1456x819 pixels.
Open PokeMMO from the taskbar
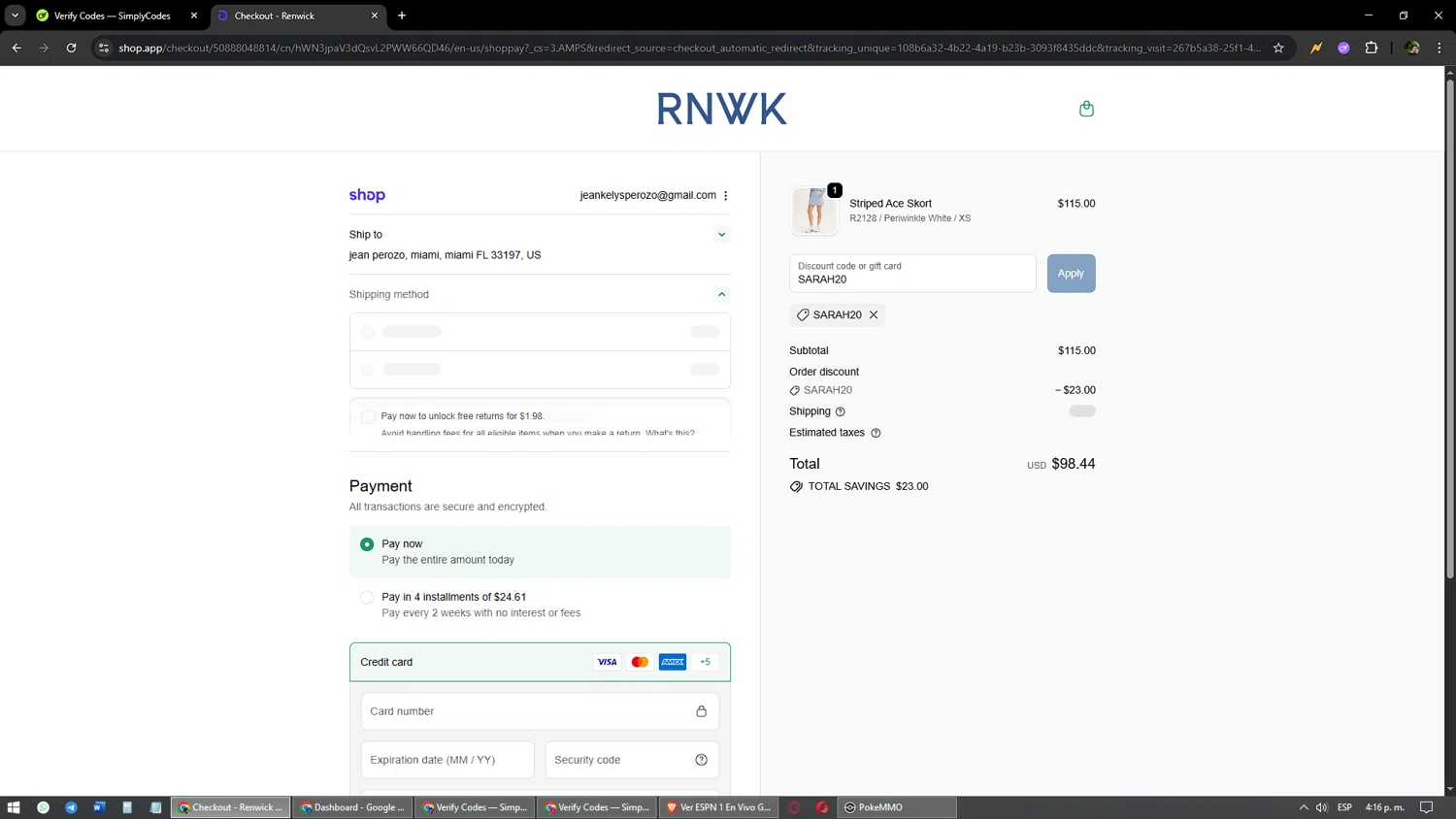(x=897, y=807)
